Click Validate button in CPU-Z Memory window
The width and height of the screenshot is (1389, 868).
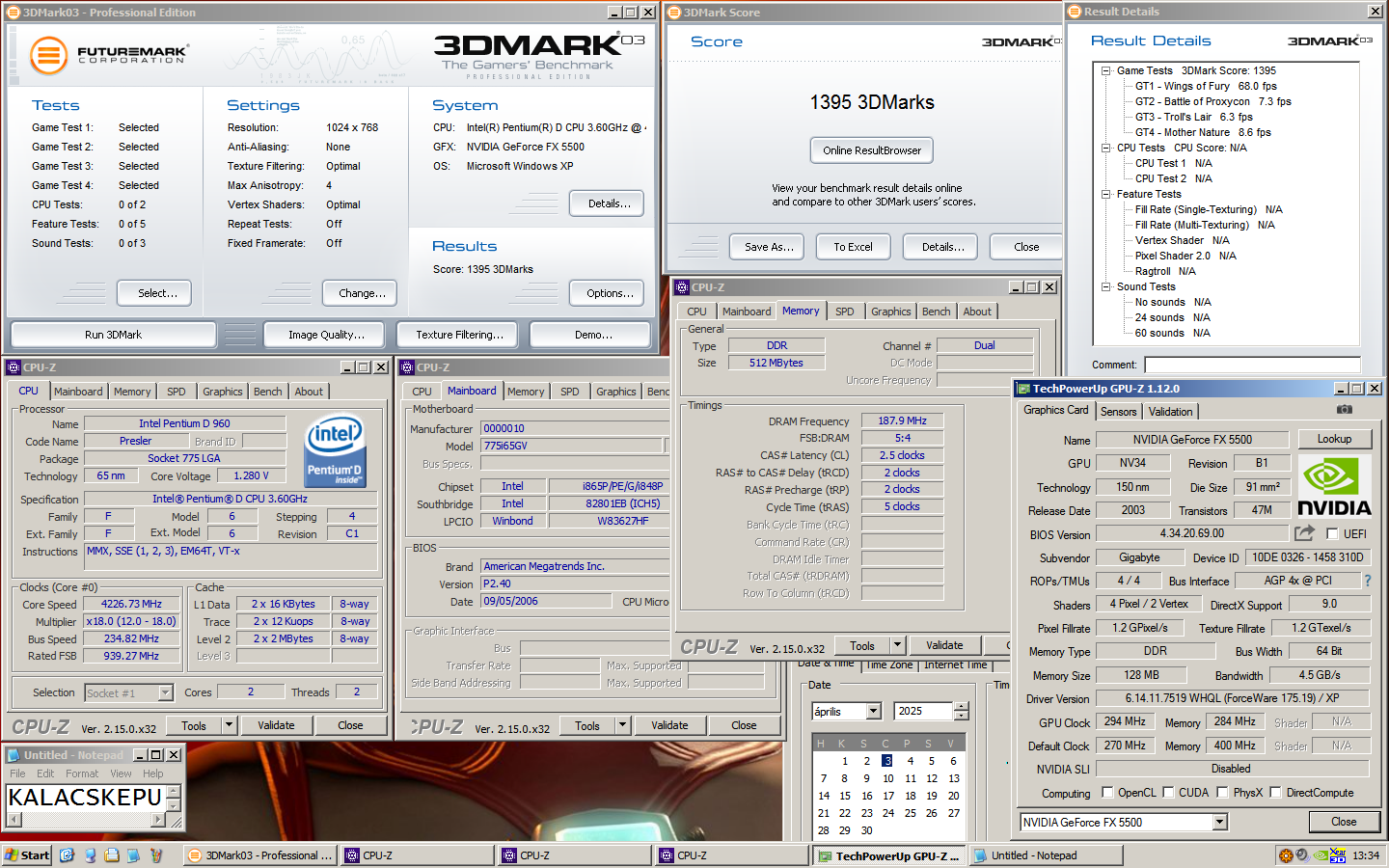pyautogui.click(x=944, y=645)
